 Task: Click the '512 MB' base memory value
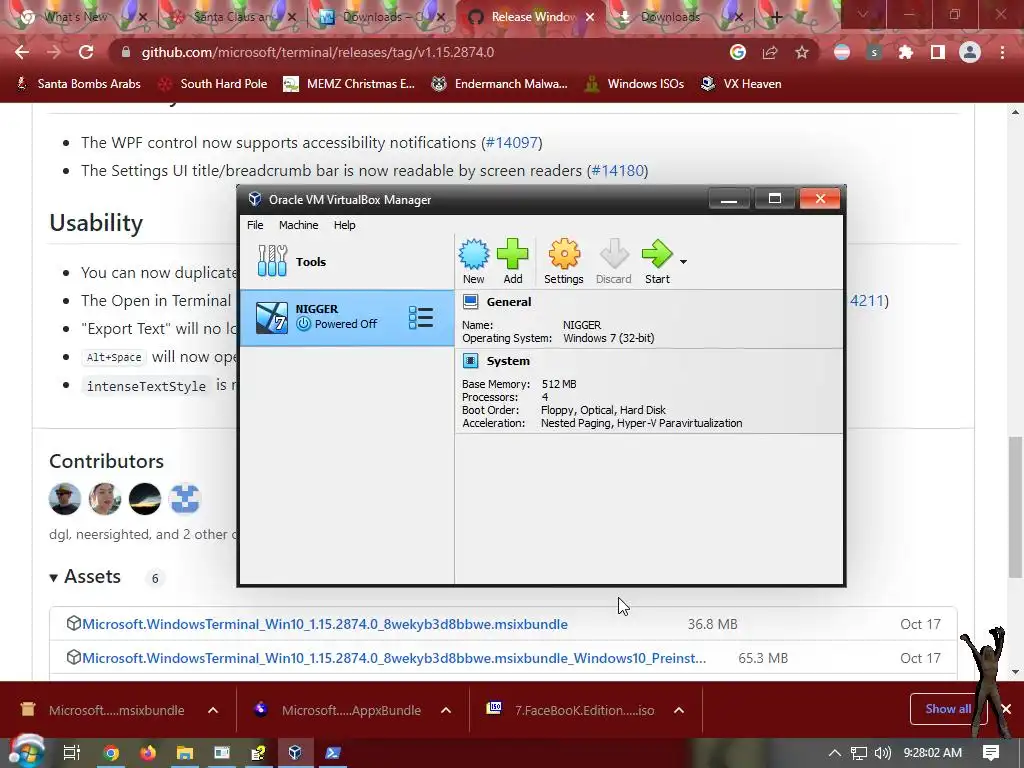click(559, 384)
